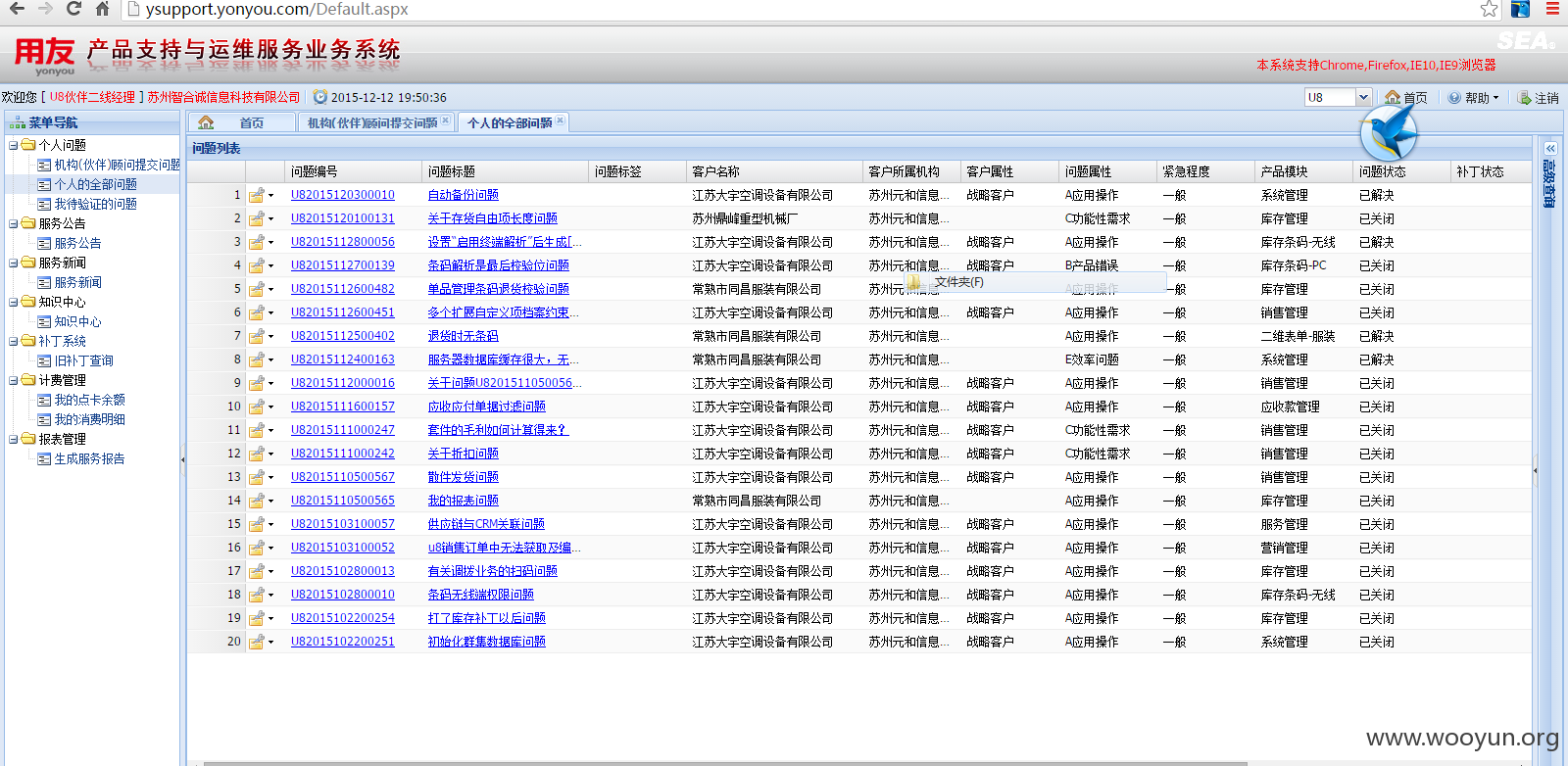Collapse the 个人问题 tree folder
This screenshot has height=766, width=1568.
(x=14, y=145)
